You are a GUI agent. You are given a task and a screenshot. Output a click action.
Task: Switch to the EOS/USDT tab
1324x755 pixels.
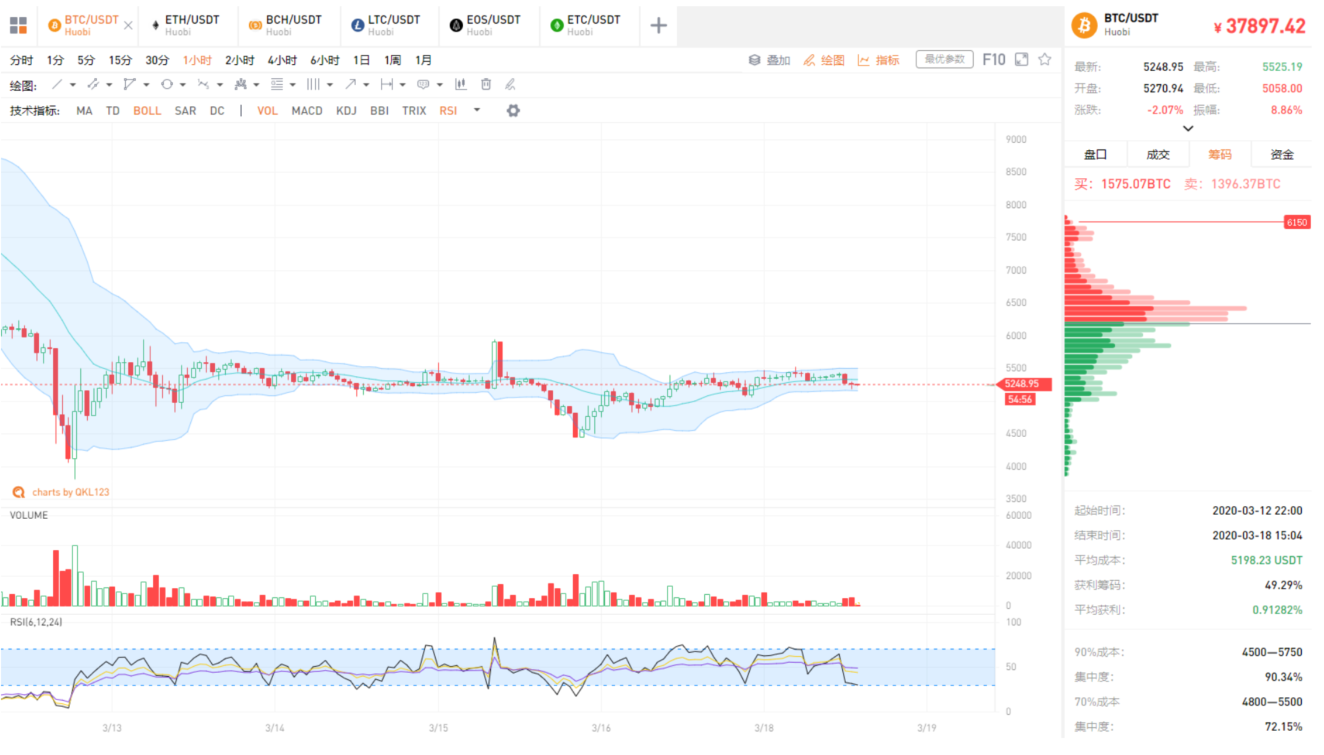489,25
